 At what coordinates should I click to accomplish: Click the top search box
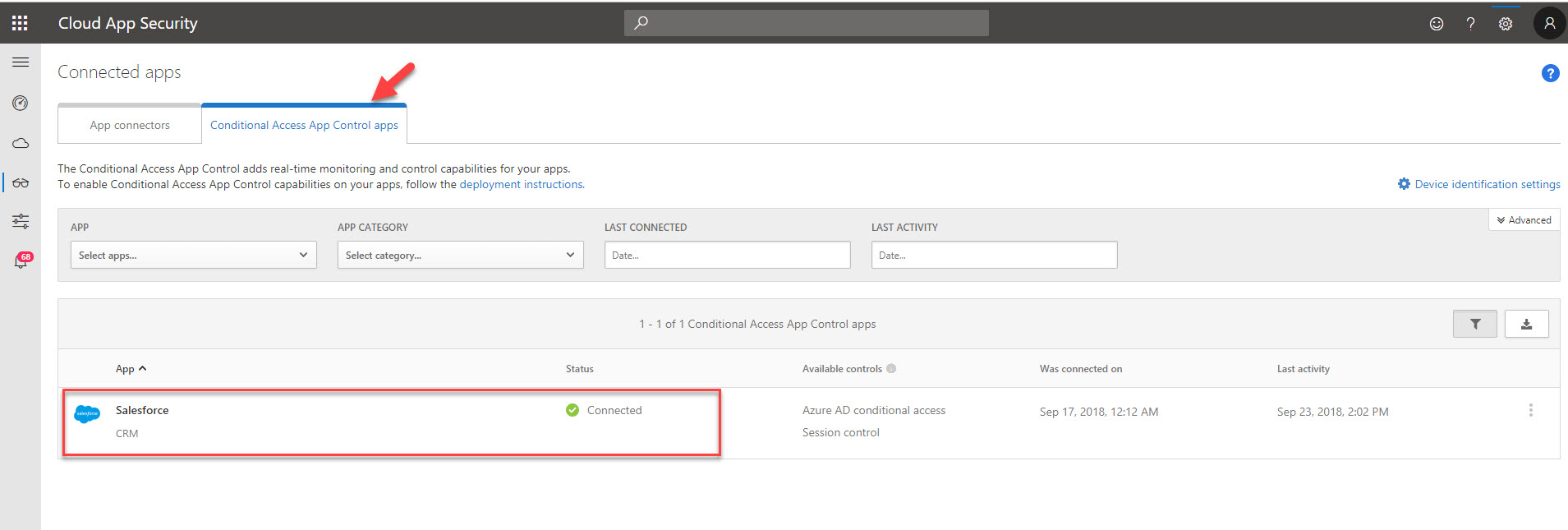(807, 23)
